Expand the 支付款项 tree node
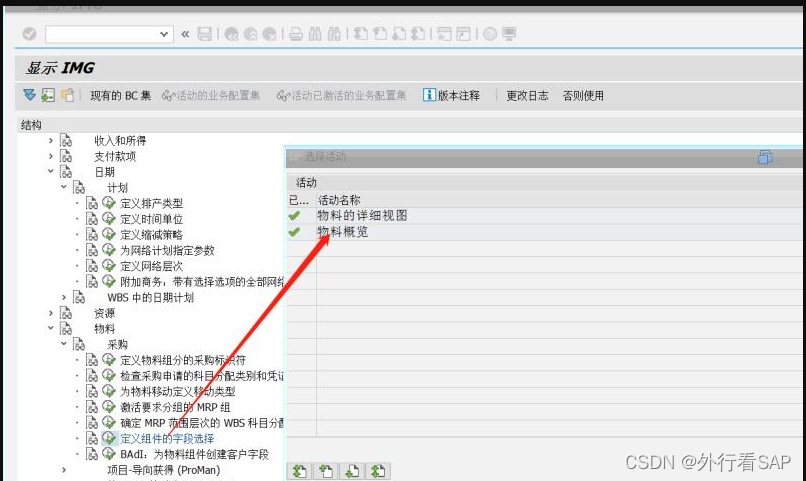The height and width of the screenshot is (481, 806). click(x=50, y=156)
